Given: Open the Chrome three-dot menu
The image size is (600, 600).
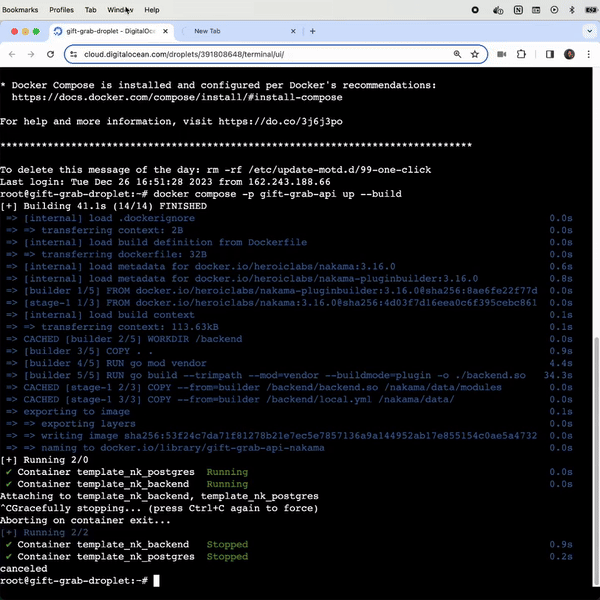Looking at the screenshot, I should [589, 54].
